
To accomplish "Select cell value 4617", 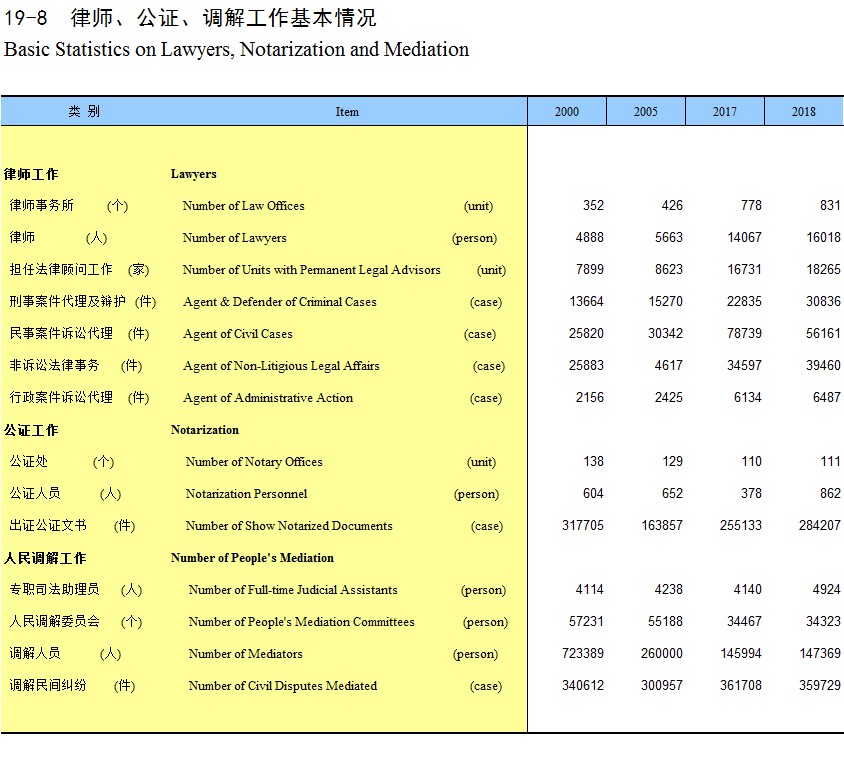I will [669, 366].
